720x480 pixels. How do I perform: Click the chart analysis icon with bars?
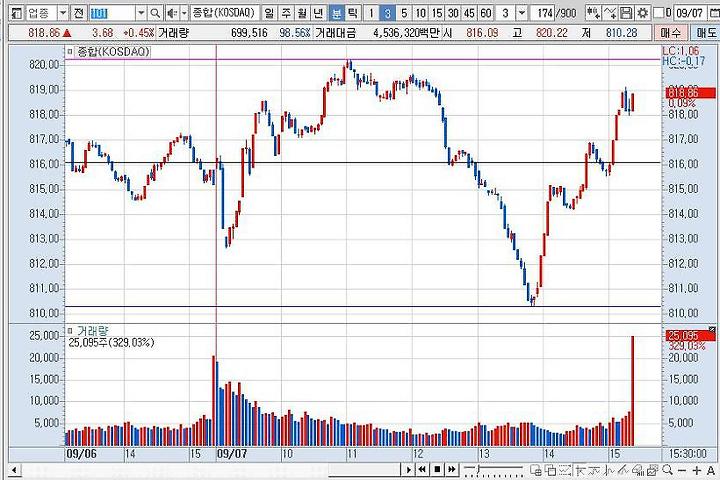click(638, 470)
